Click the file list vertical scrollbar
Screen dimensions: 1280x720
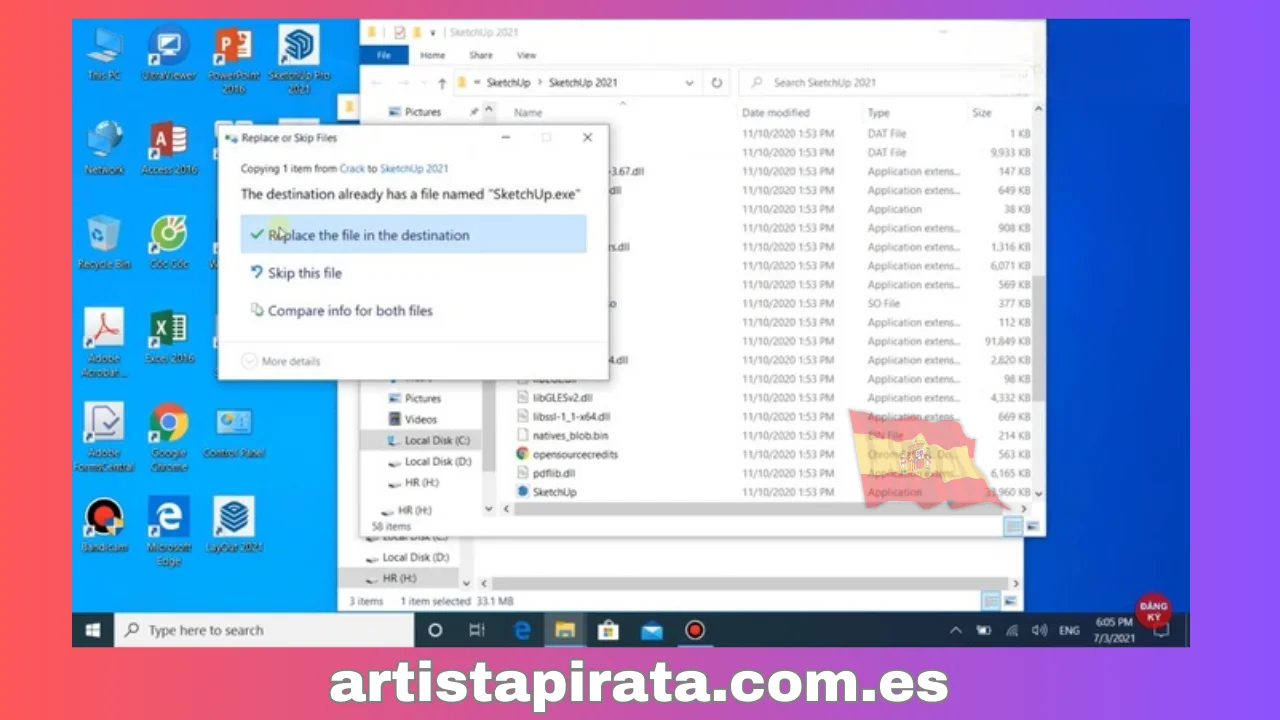(x=1037, y=340)
